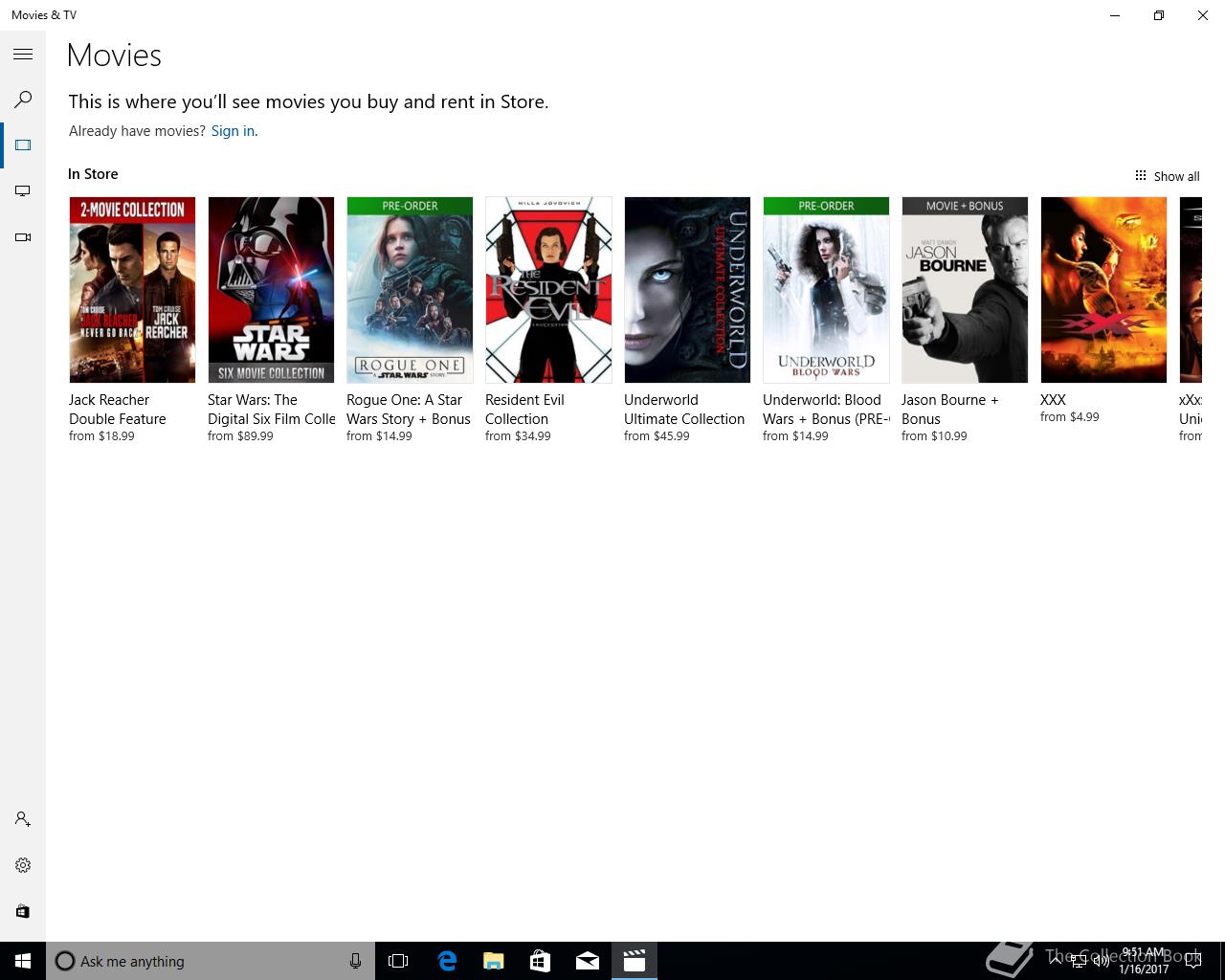Click 'Underworld: Blood Wars + Bonus' title

[x=826, y=410]
